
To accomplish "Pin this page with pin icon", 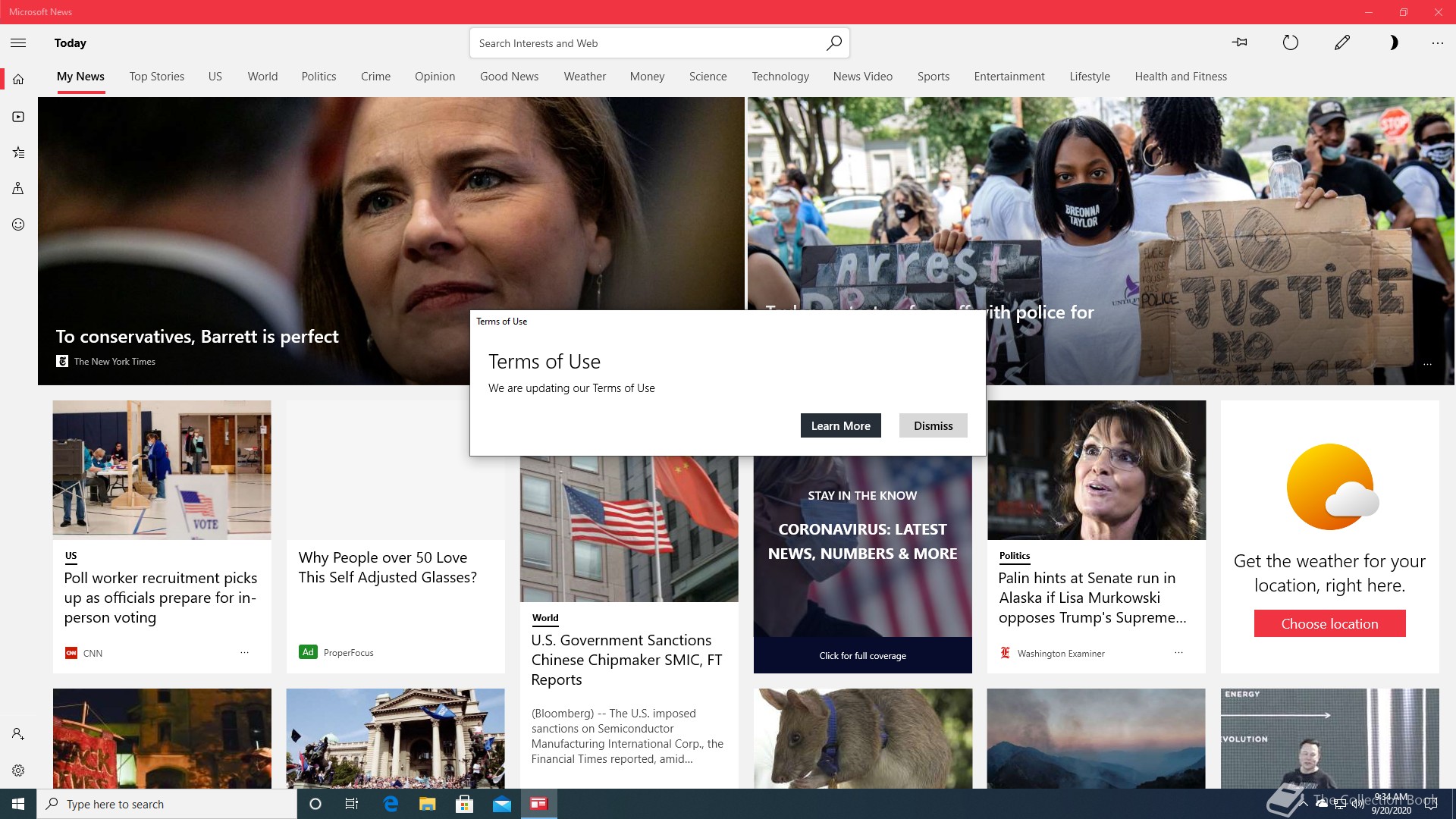I will point(1240,42).
